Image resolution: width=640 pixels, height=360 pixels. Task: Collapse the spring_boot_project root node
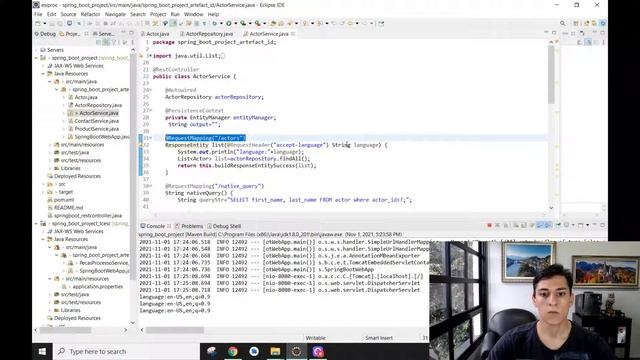(36, 58)
